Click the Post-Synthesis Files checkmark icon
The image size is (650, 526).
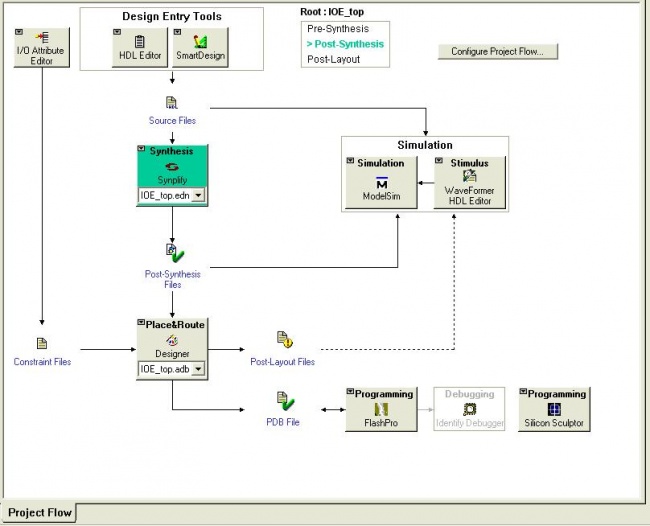175,253
